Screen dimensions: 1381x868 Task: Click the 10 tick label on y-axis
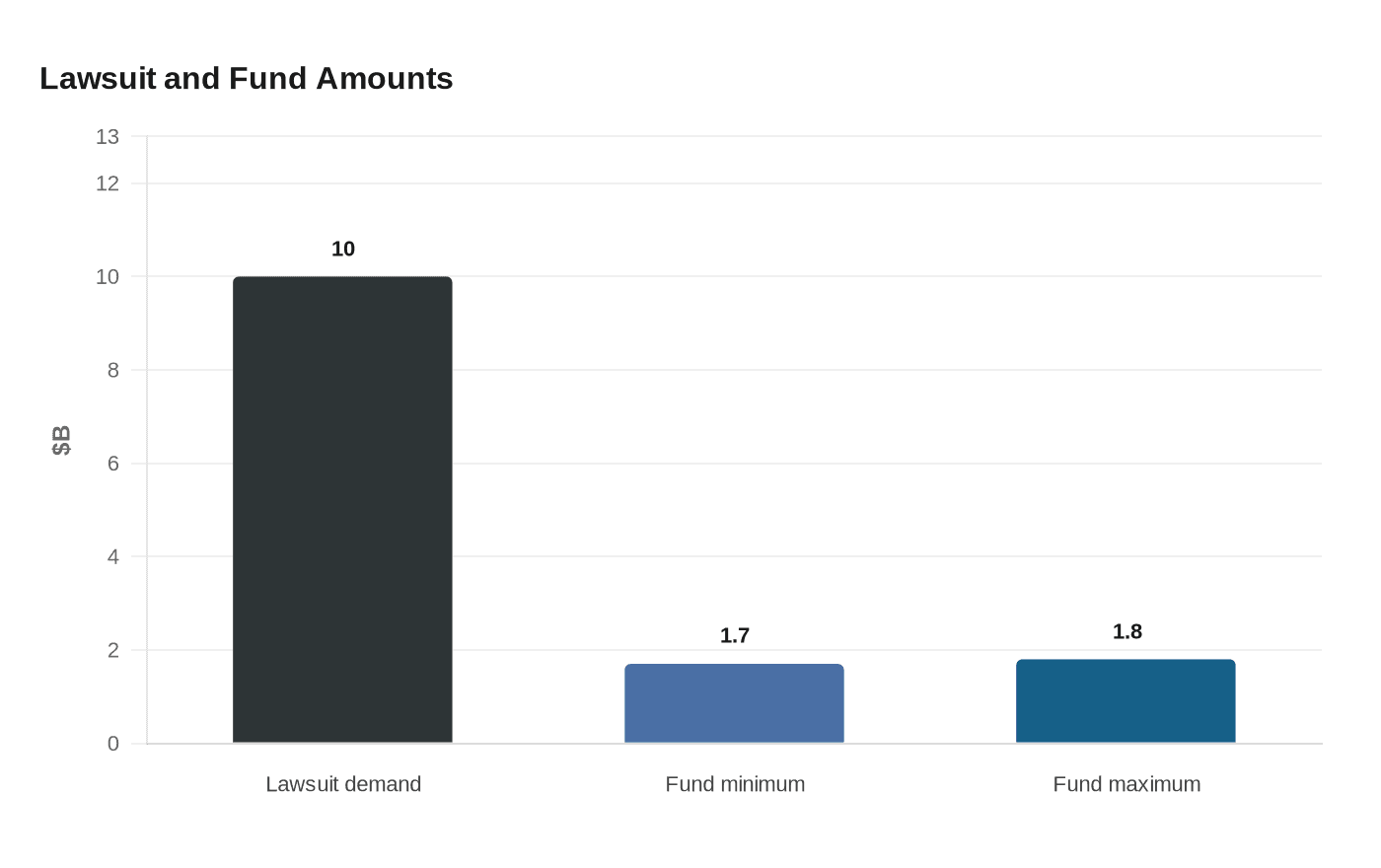coord(108,277)
